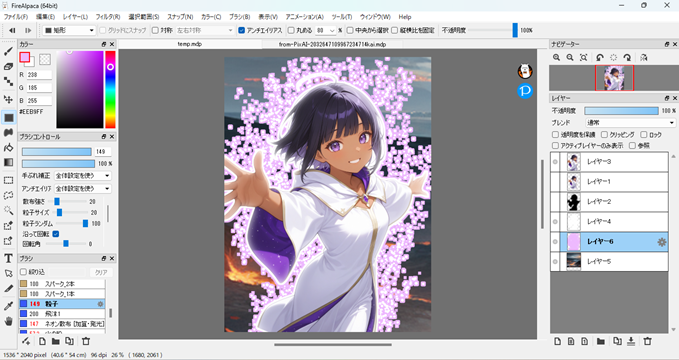
Task: Click the Undo arrow in top toolbar
Action: pos(12,30)
